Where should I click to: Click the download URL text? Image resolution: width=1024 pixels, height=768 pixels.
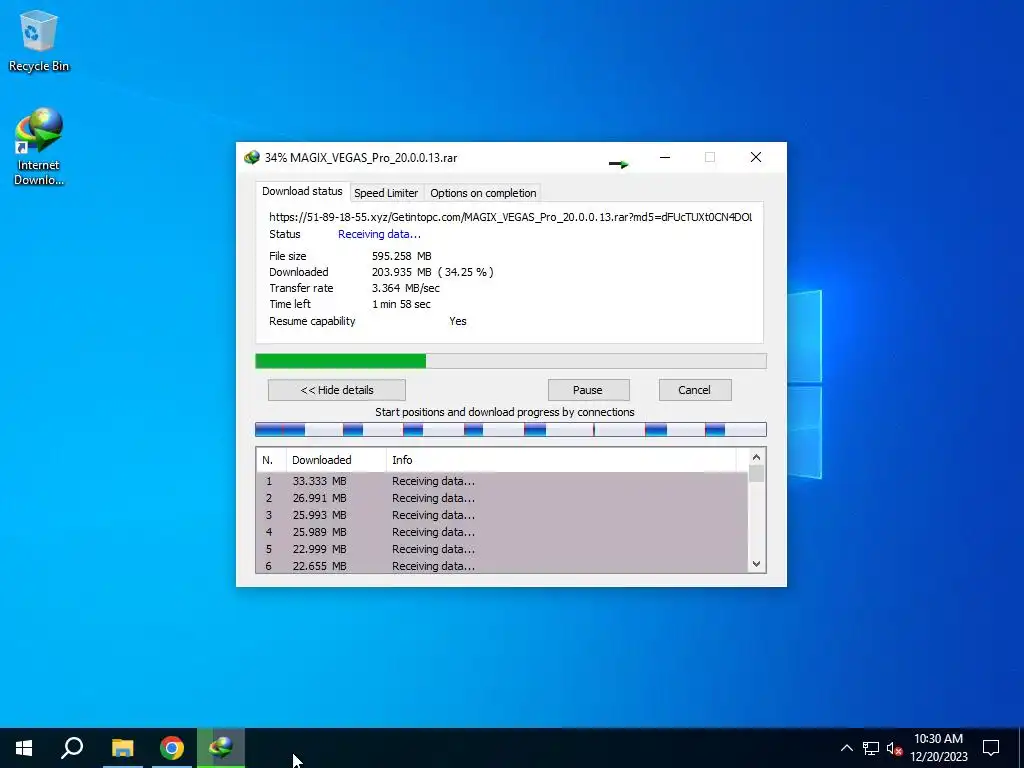(511, 217)
